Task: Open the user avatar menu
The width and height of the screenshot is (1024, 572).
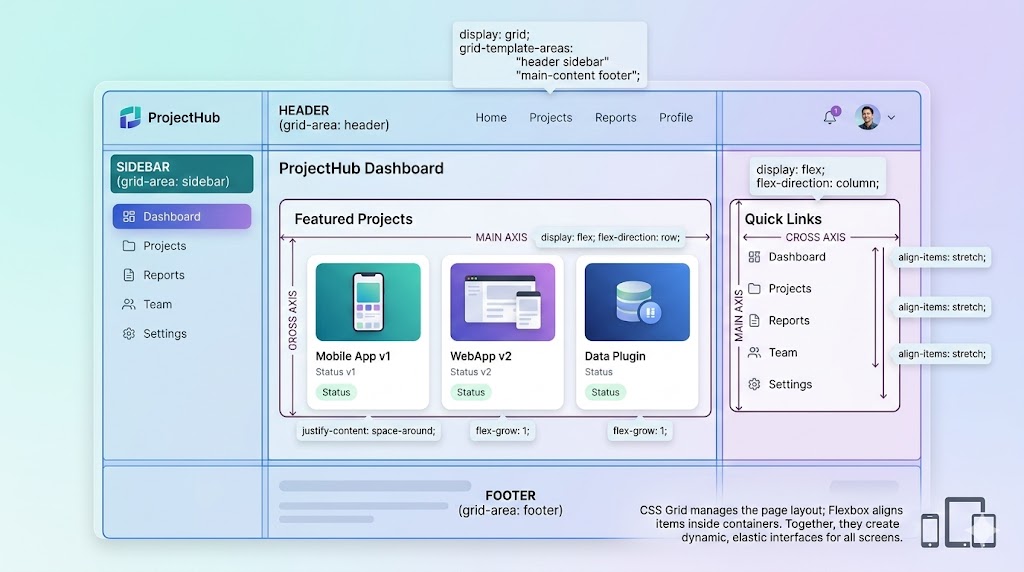Action: (x=867, y=117)
